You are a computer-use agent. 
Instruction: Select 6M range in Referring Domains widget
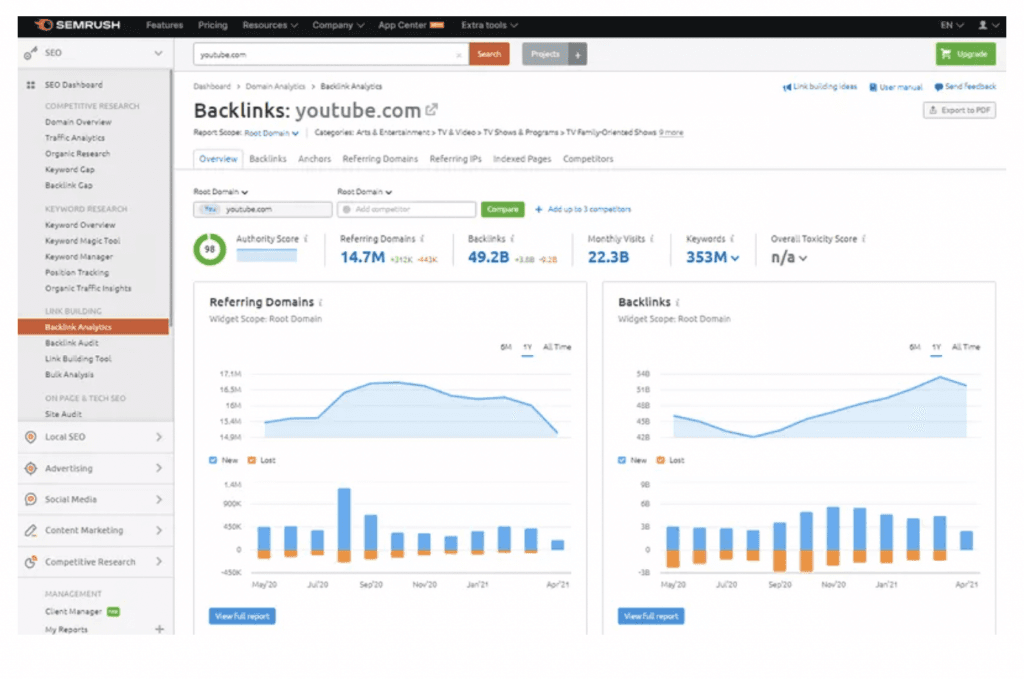click(506, 347)
